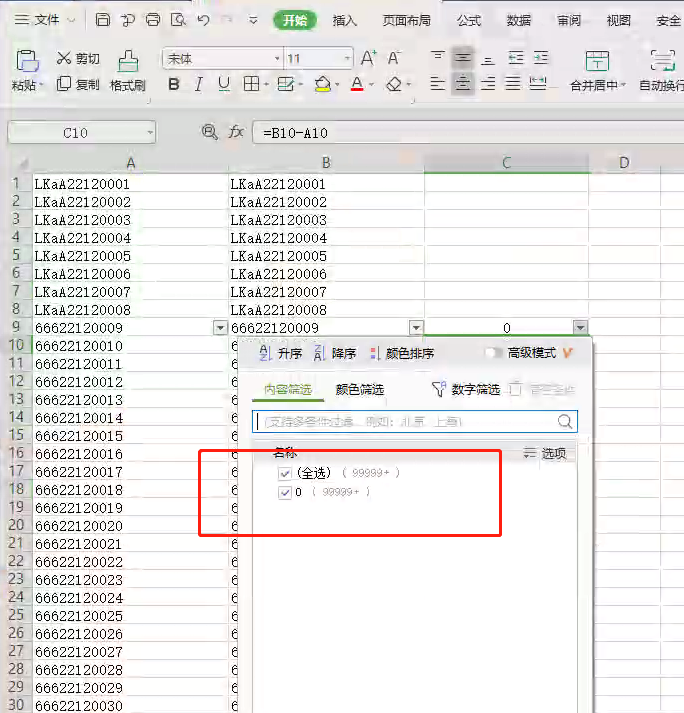Click the borders icon
Screen dimensions: 684x713
click(x=251, y=84)
